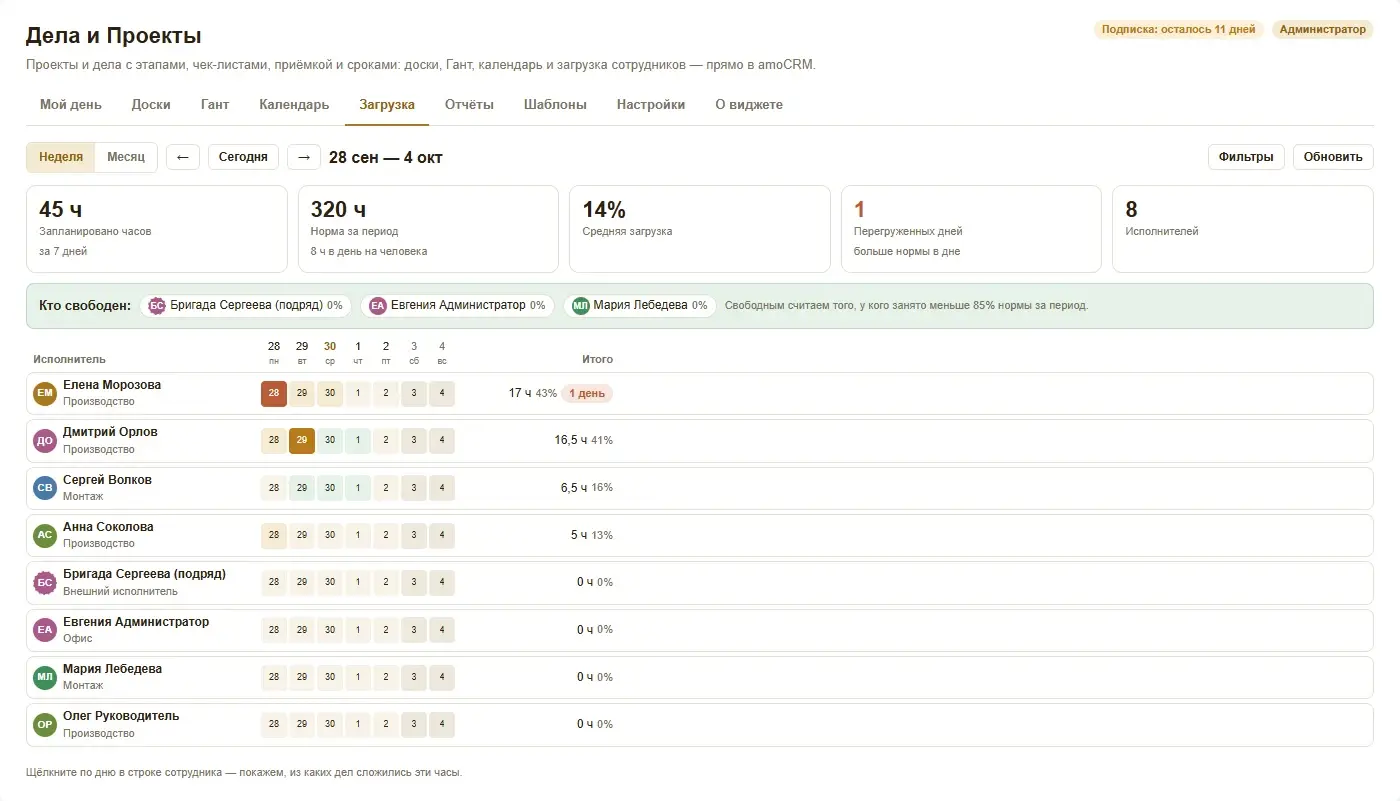Open the Доски tab

click(151, 104)
